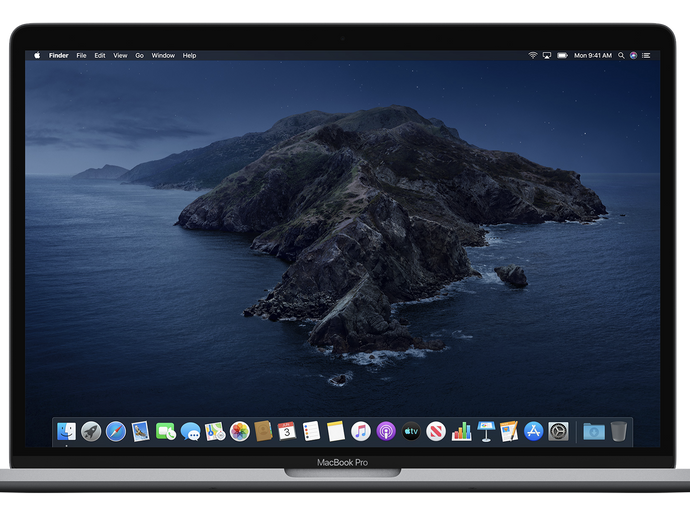Open the Help menu
Viewport: 690px width, 518px height.
[189, 55]
